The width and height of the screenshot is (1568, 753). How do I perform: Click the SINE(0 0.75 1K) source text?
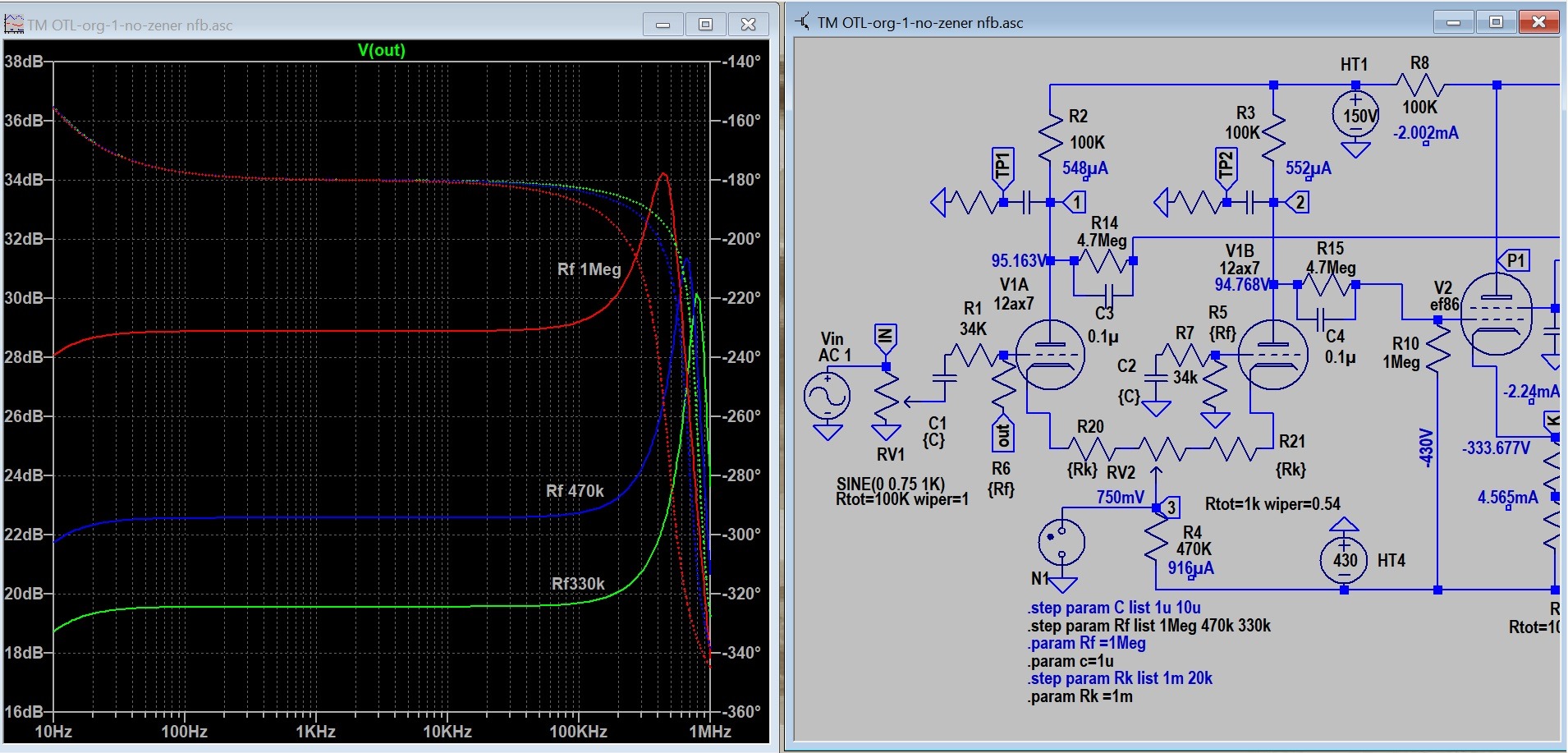tap(891, 484)
